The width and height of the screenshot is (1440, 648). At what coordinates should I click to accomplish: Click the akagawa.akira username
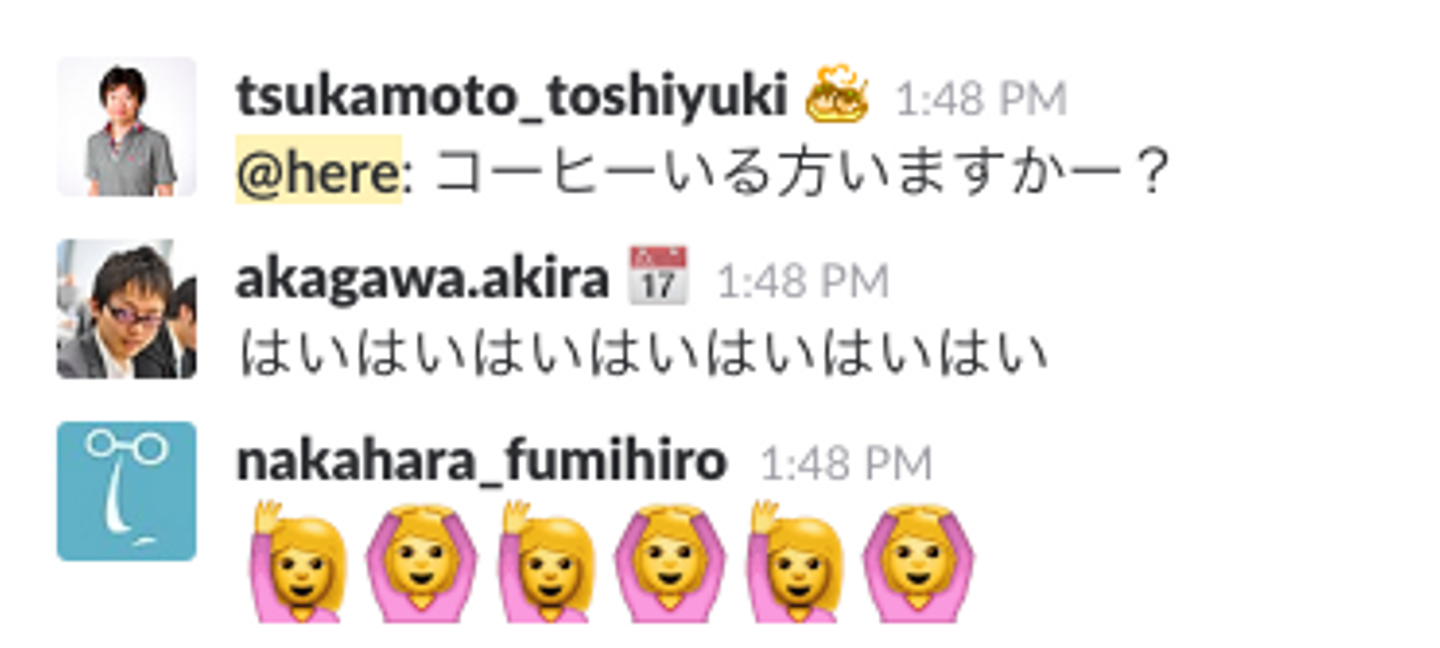(x=422, y=280)
